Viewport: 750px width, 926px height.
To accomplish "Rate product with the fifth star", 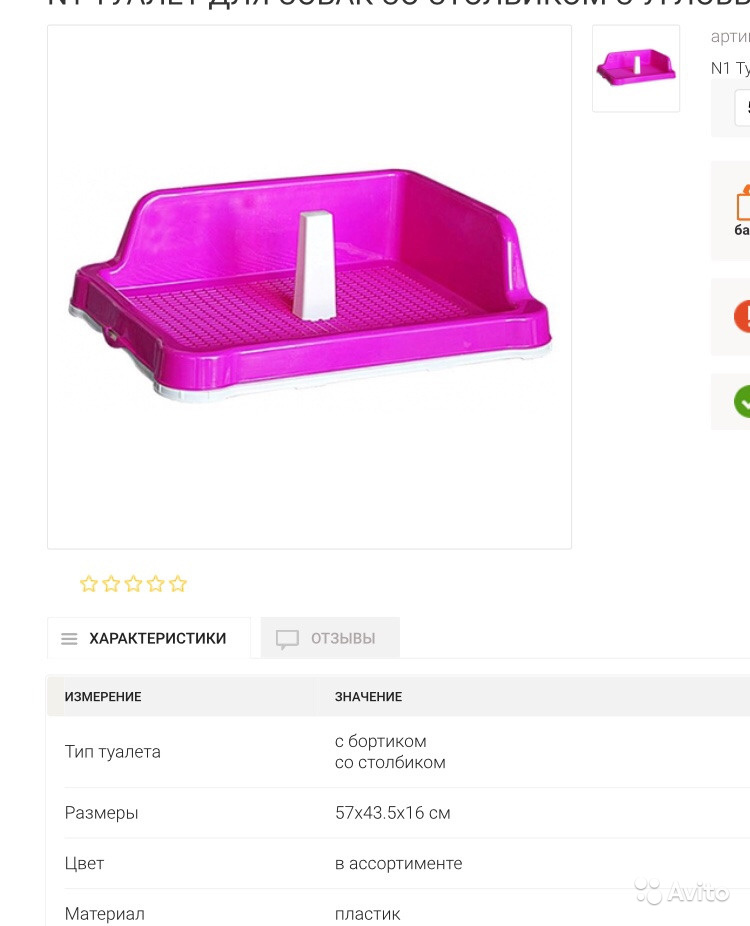I will (178, 583).
